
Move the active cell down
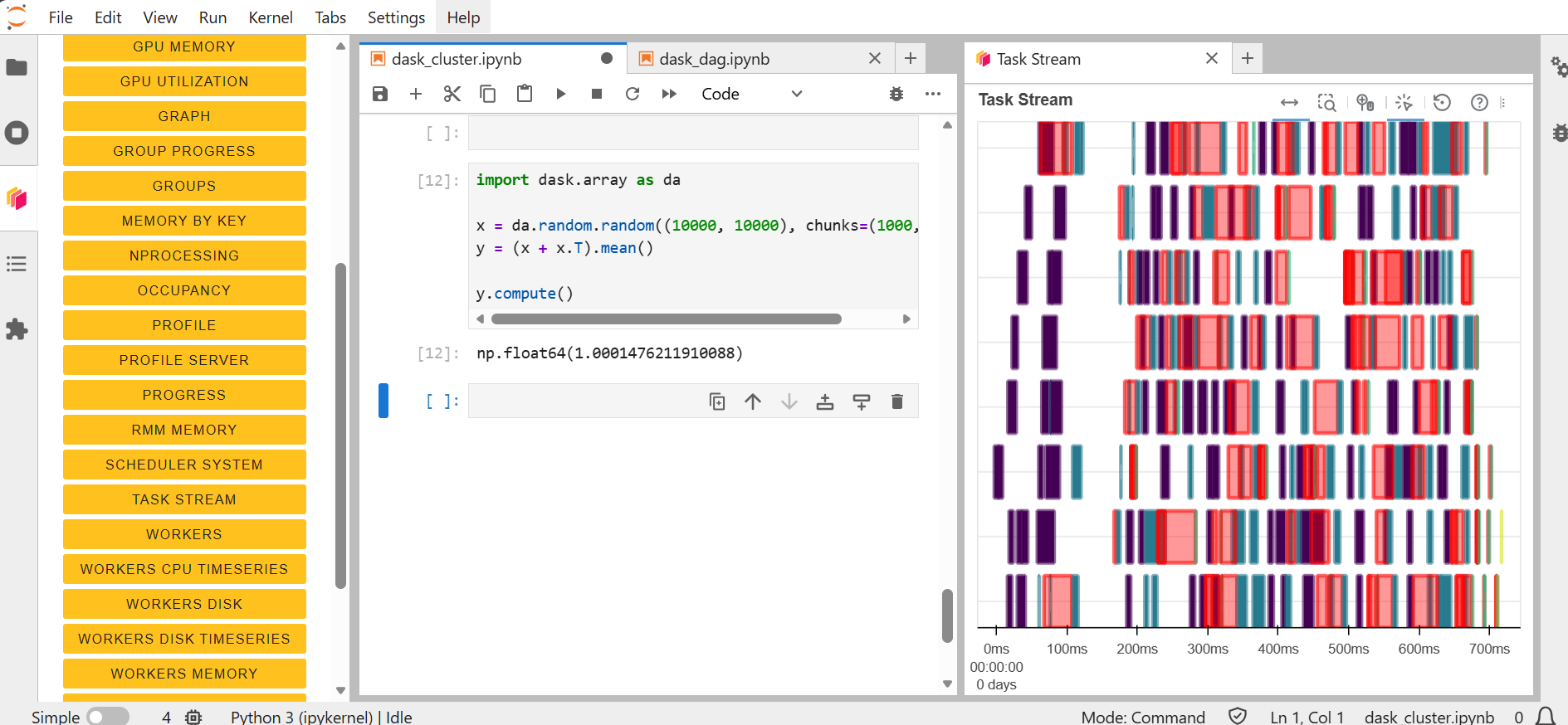789,401
